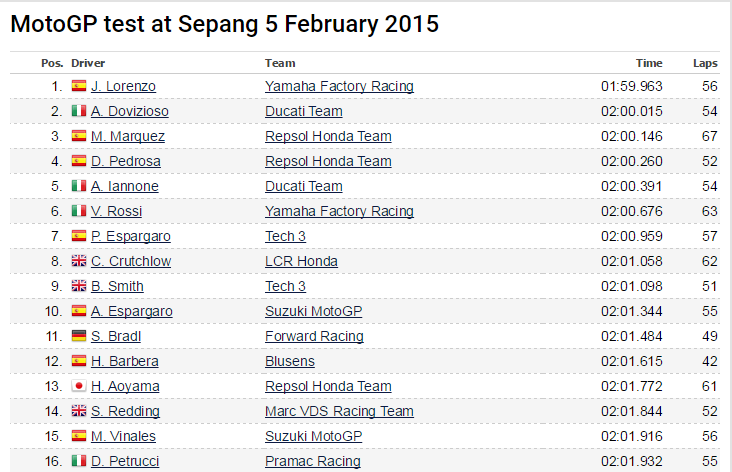This screenshot has height=472, width=732.
Task: Click the Driver column header
Action: (x=88, y=63)
